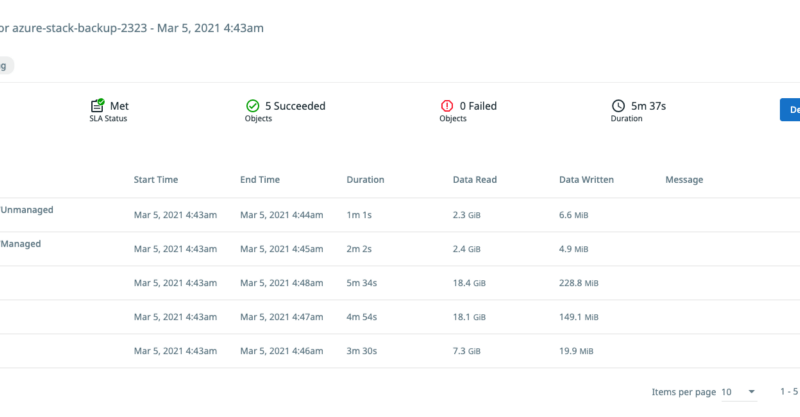Click the SLA Status Met icon
This screenshot has height=417, width=800.
pyautogui.click(x=97, y=106)
